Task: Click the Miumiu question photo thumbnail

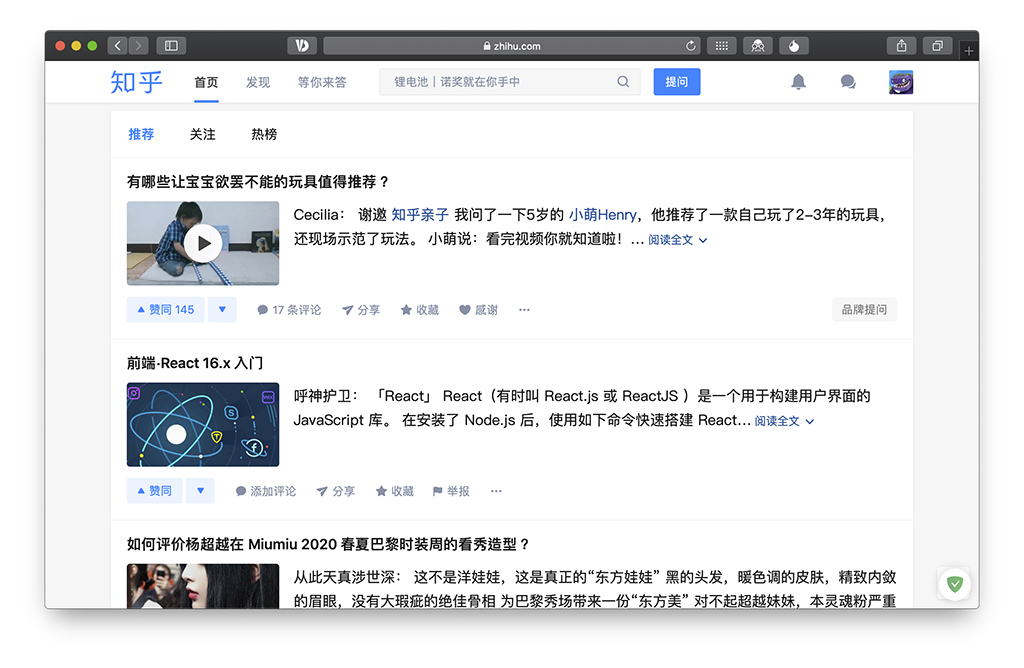Action: [x=203, y=586]
